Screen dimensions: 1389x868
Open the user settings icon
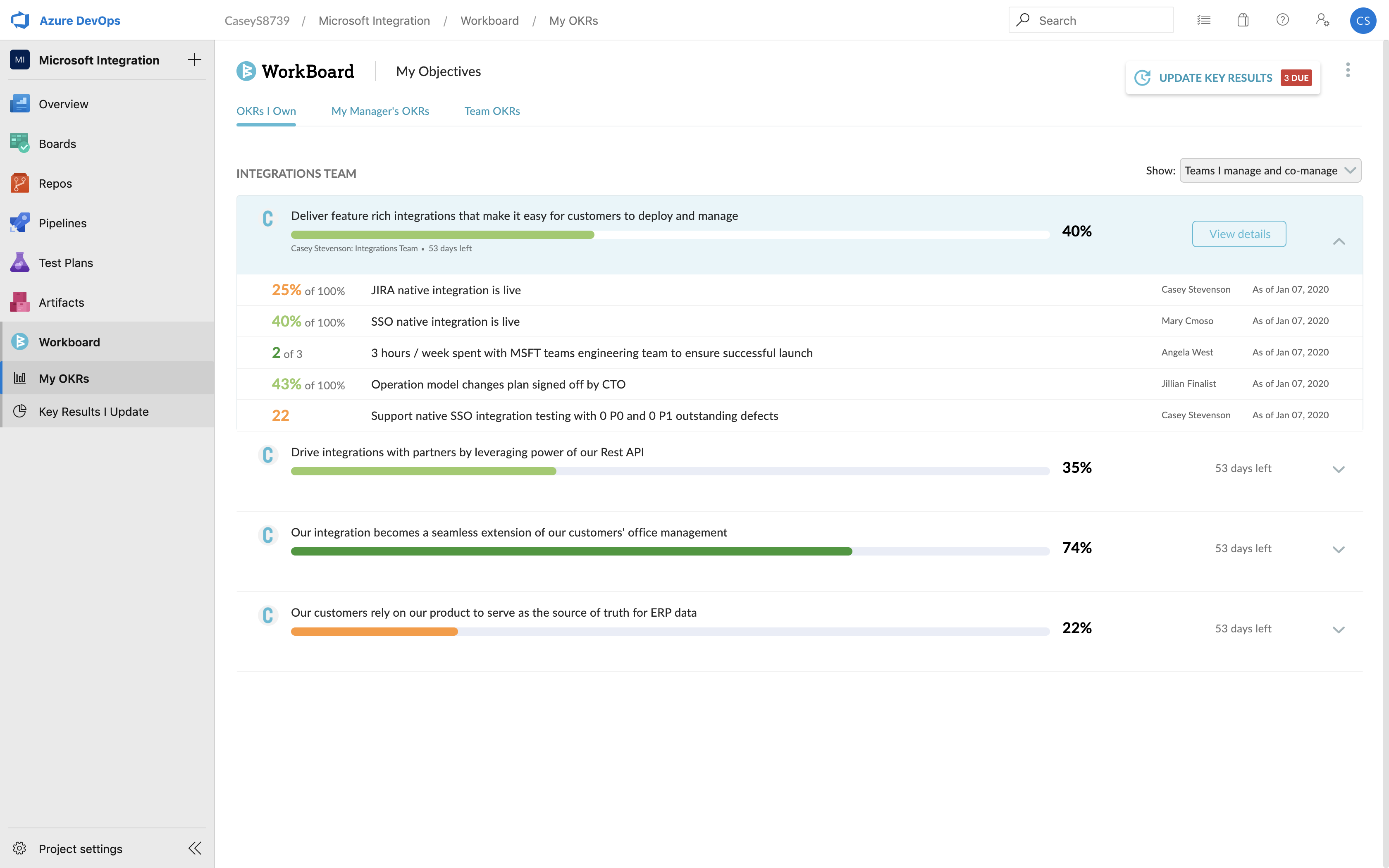point(1322,20)
